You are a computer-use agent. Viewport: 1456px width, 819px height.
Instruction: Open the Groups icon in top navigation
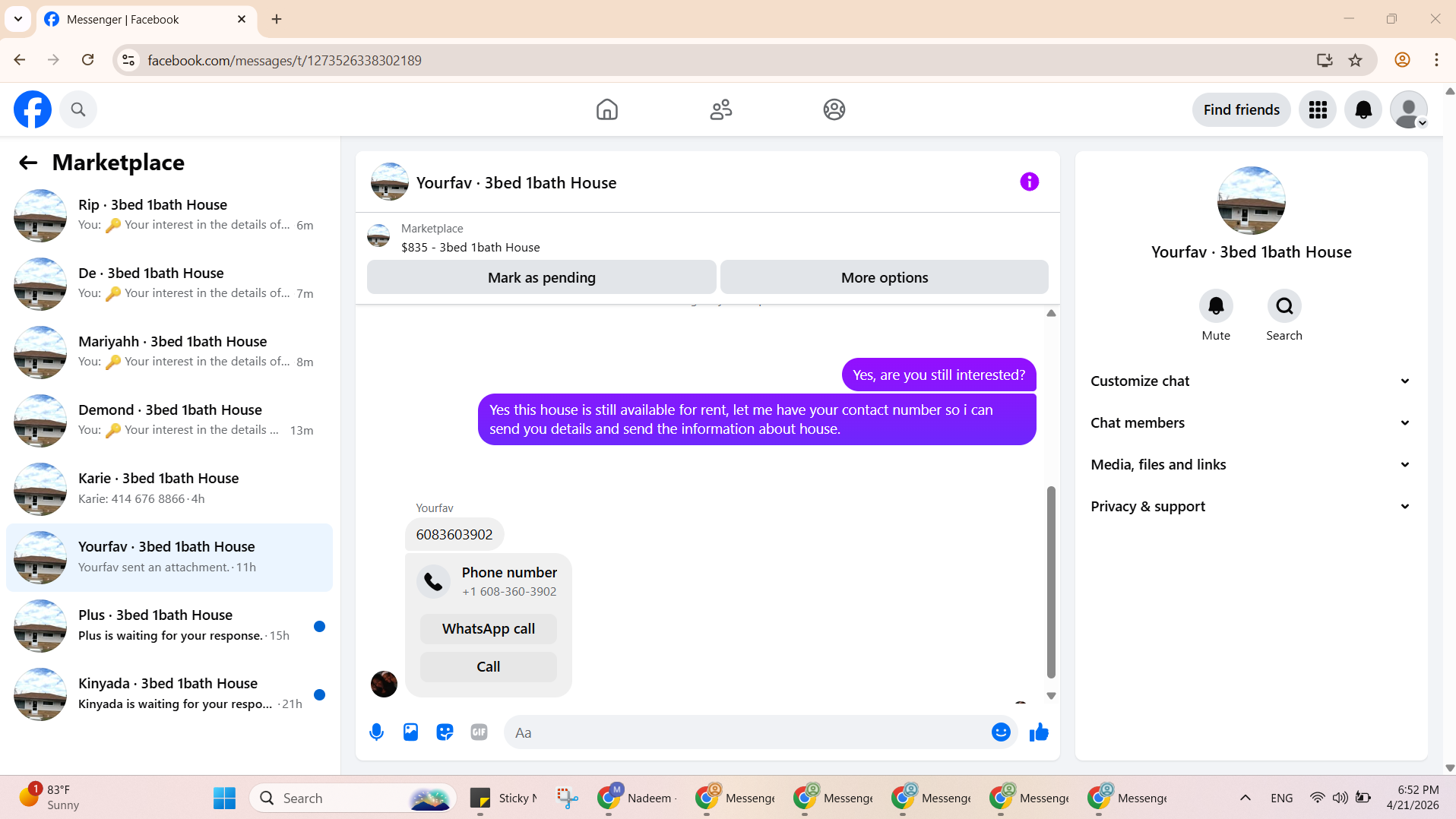click(834, 109)
